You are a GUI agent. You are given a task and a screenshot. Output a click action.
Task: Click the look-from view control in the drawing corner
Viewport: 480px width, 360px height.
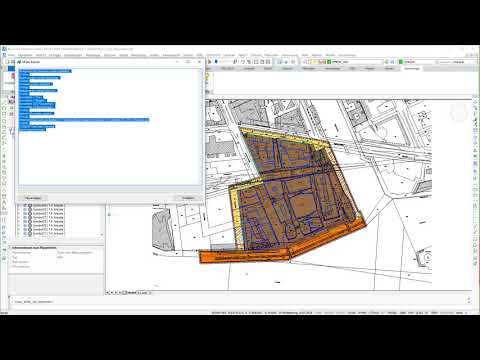pos(459,113)
